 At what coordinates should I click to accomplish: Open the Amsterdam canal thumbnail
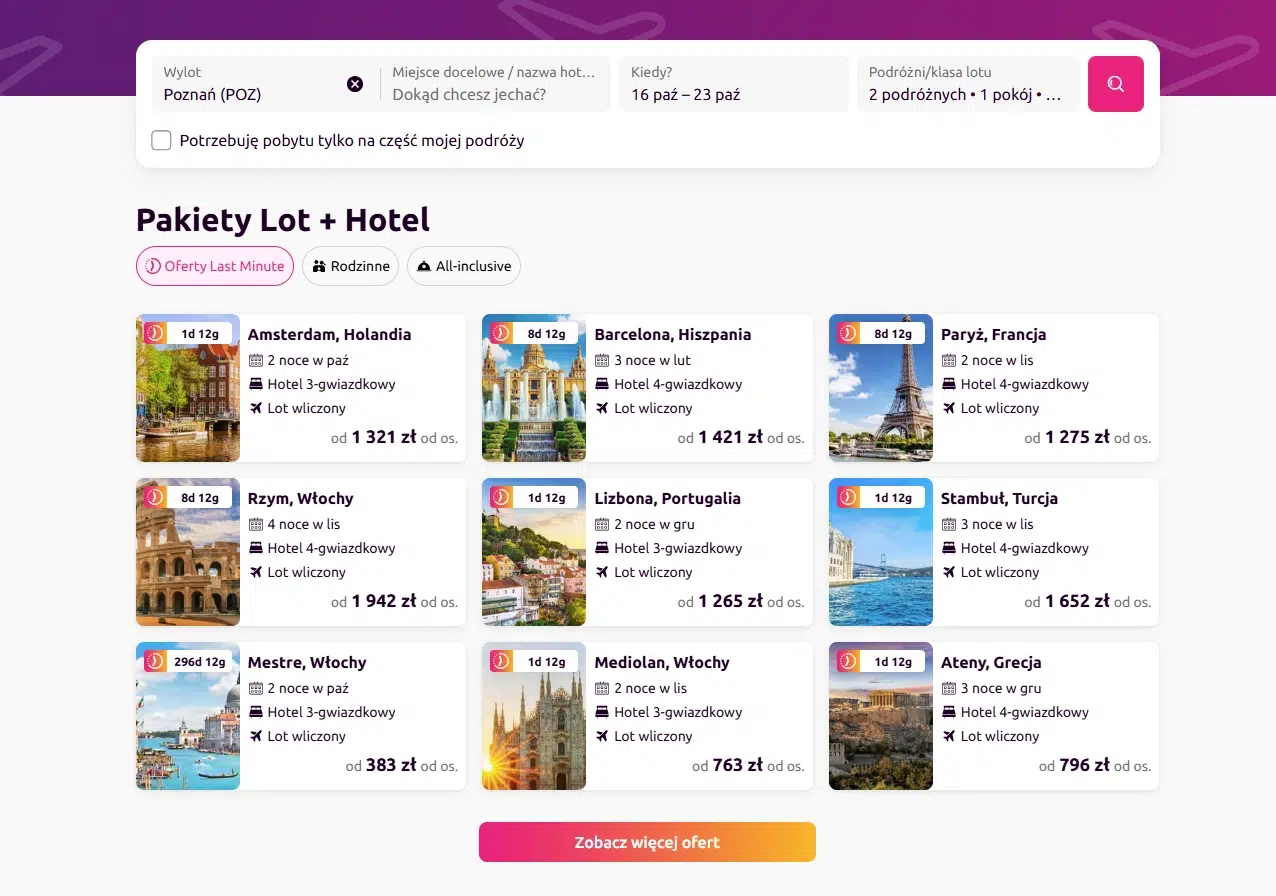188,388
